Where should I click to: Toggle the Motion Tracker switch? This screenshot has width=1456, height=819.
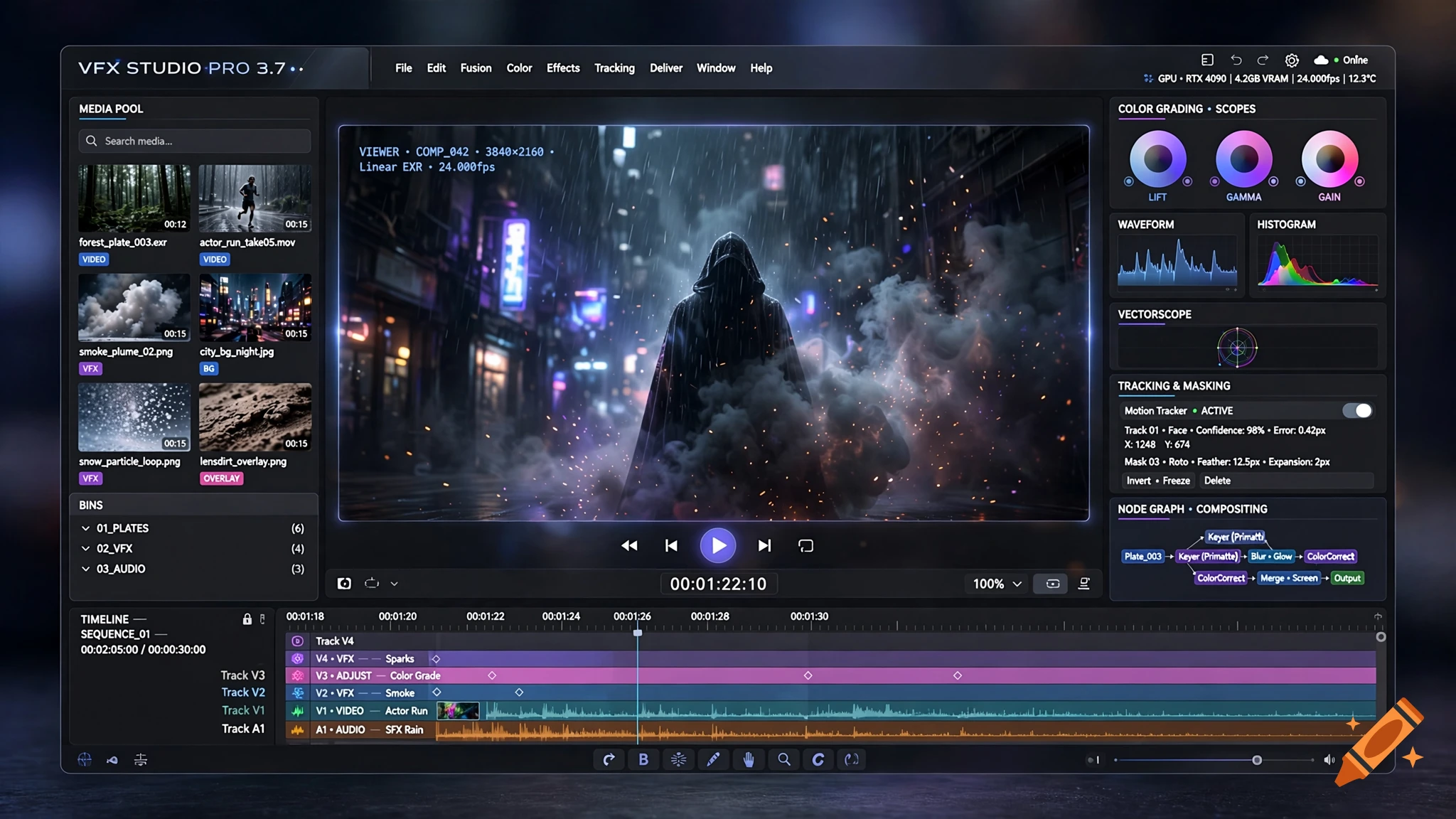point(1357,410)
